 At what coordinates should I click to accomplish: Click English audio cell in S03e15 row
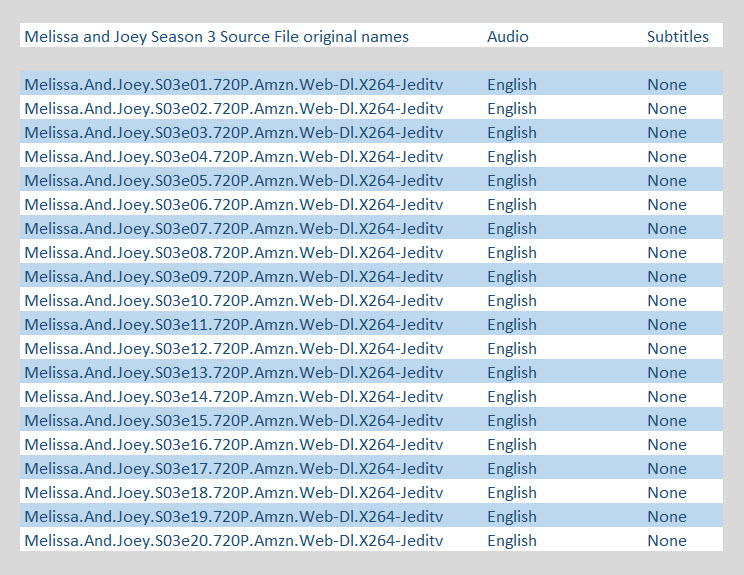(512, 421)
